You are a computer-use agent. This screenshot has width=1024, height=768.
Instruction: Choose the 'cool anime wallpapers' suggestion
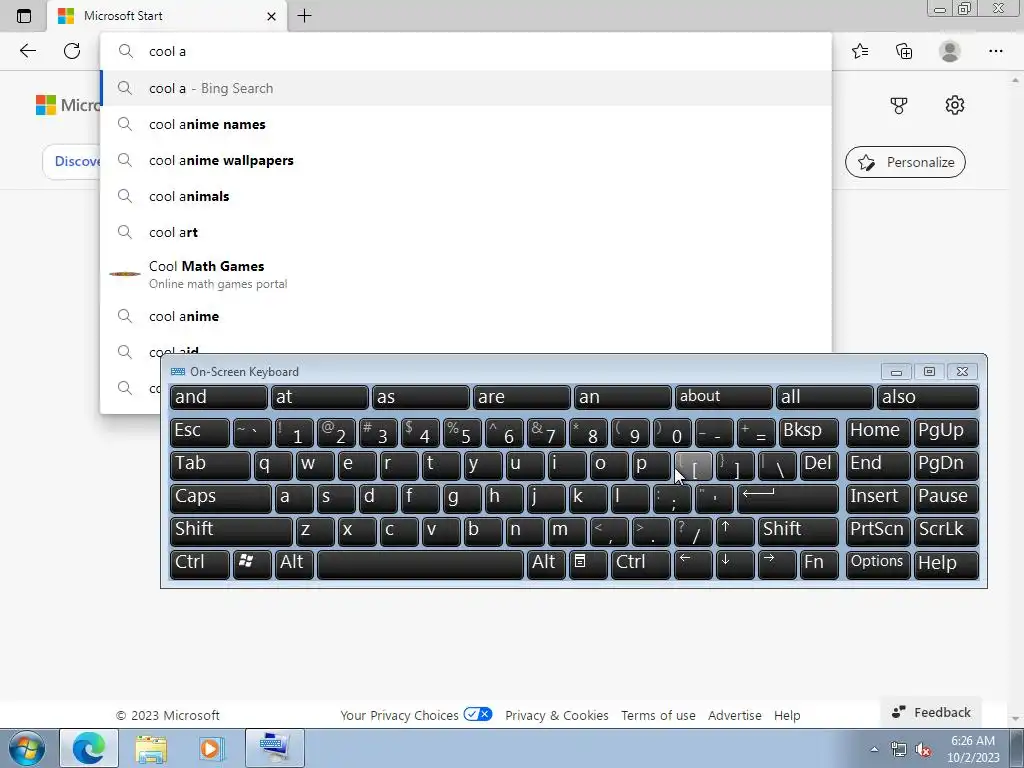466,160
